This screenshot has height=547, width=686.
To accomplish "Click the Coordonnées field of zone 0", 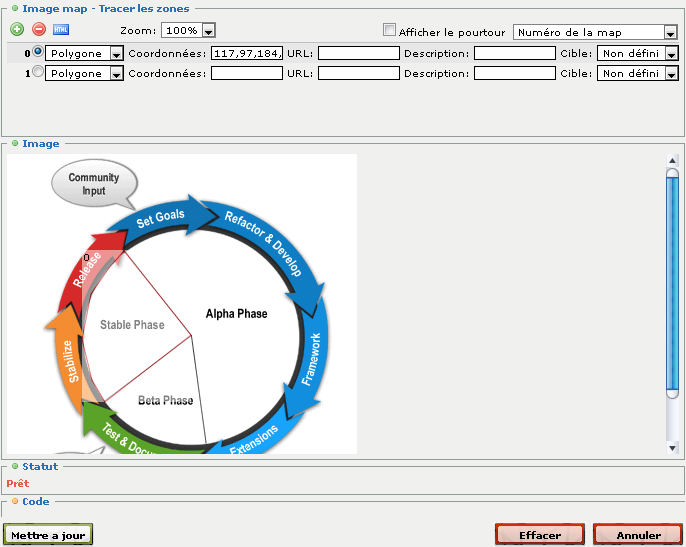I will [x=247, y=53].
